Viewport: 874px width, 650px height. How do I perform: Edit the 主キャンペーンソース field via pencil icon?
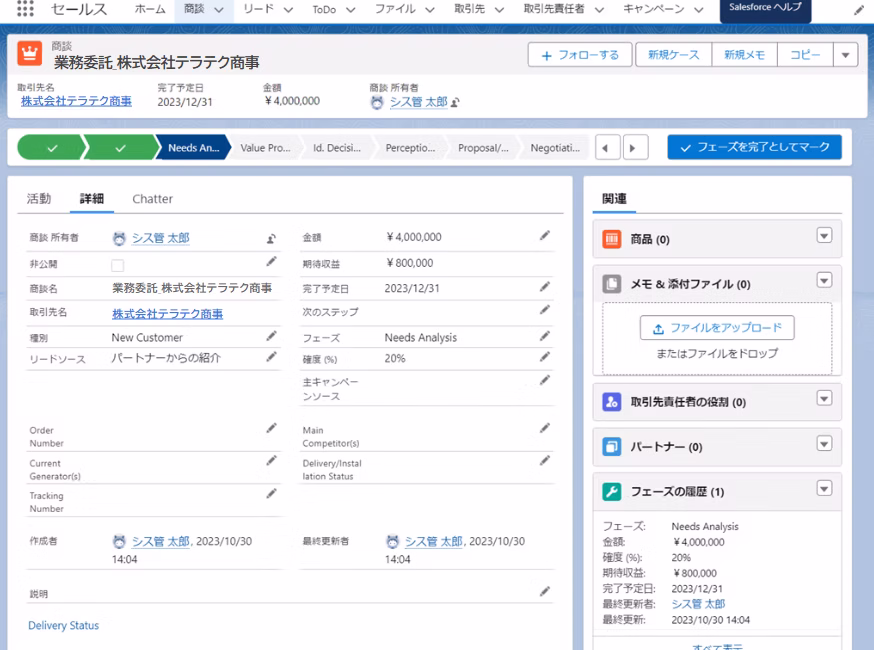click(x=545, y=380)
